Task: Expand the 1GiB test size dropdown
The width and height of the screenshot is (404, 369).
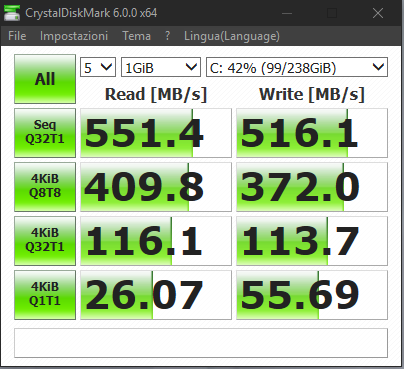Action: pos(161,67)
